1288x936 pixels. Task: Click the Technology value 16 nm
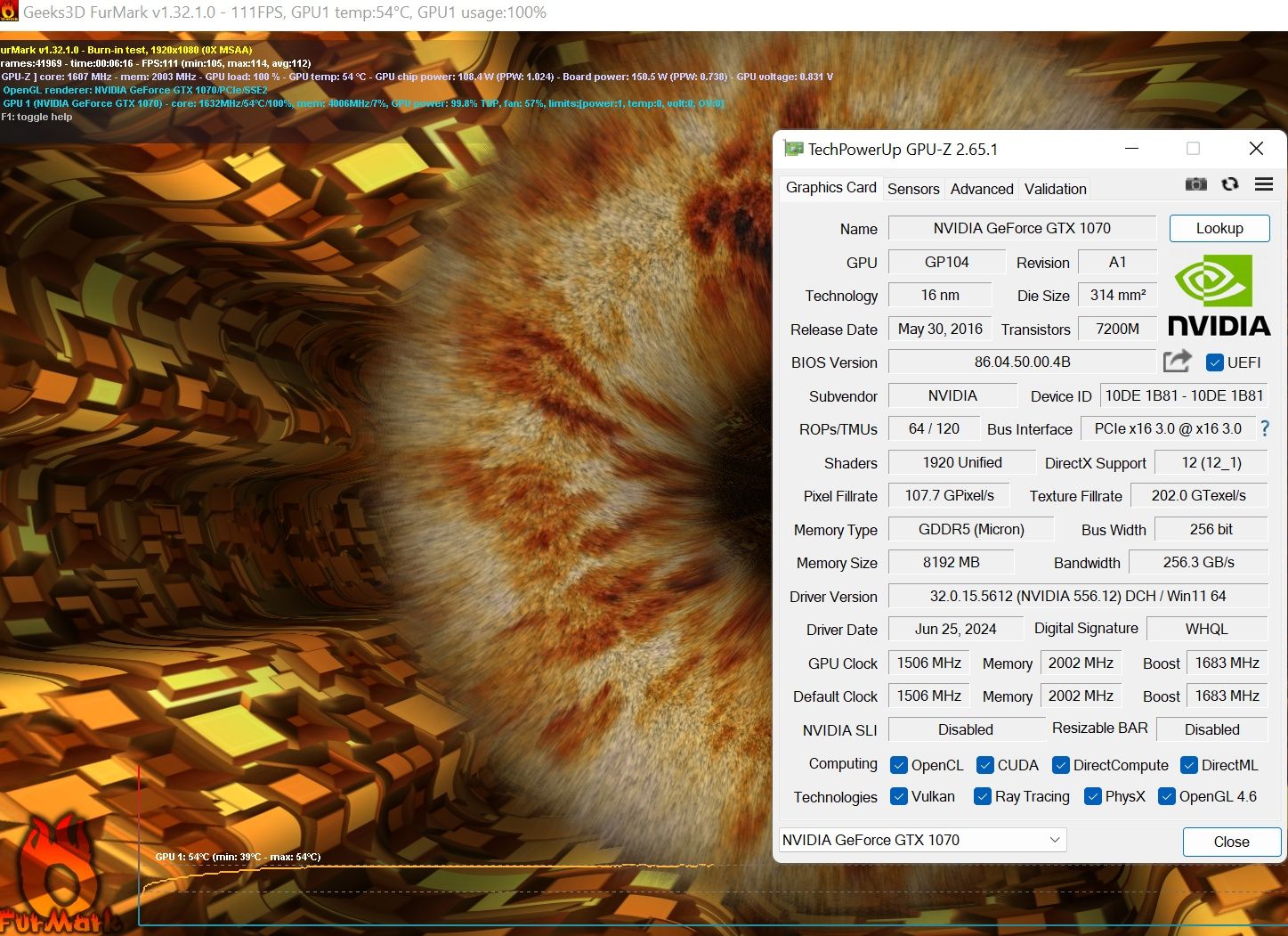940,295
